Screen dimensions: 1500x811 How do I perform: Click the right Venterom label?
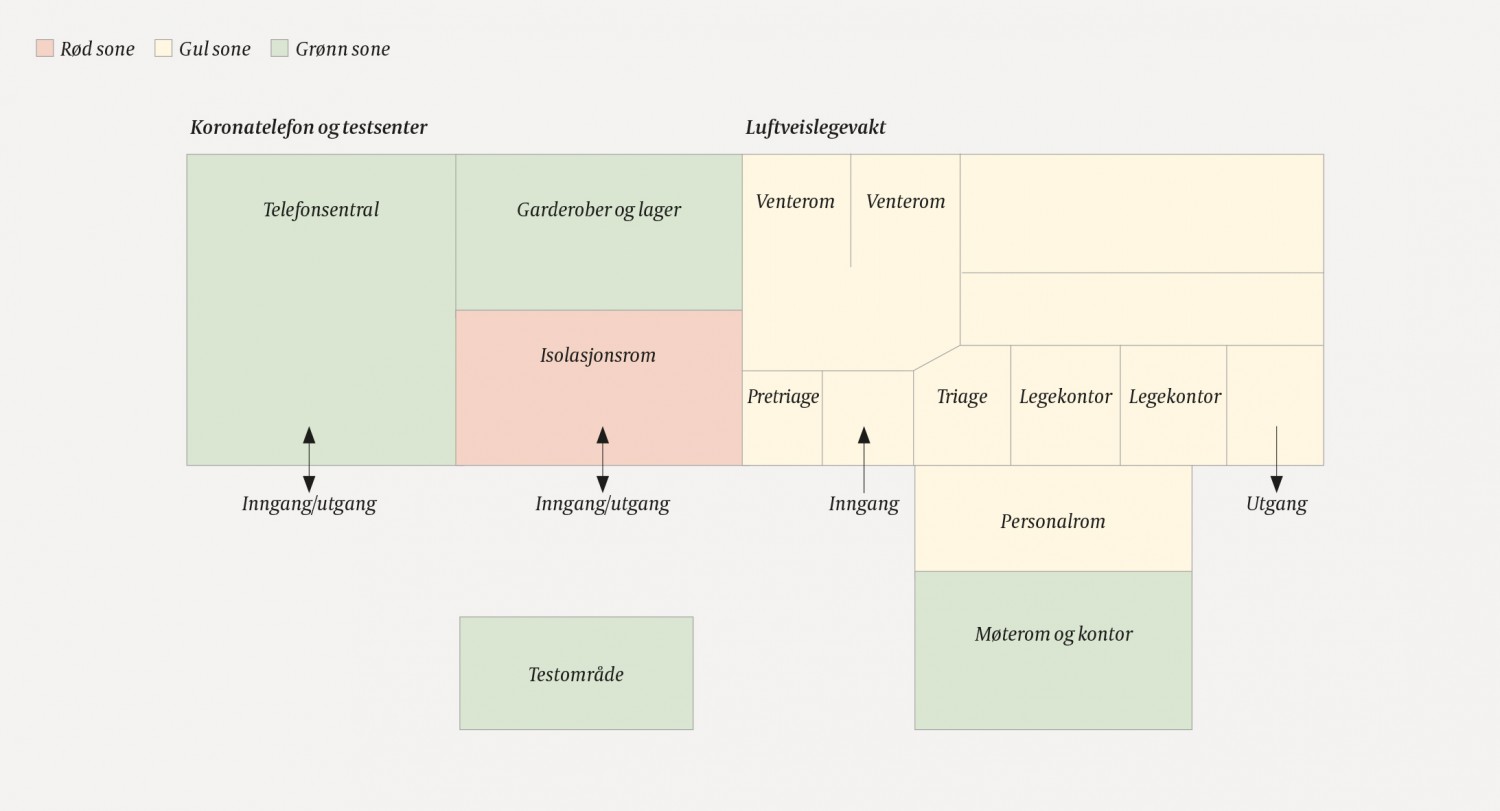(905, 201)
